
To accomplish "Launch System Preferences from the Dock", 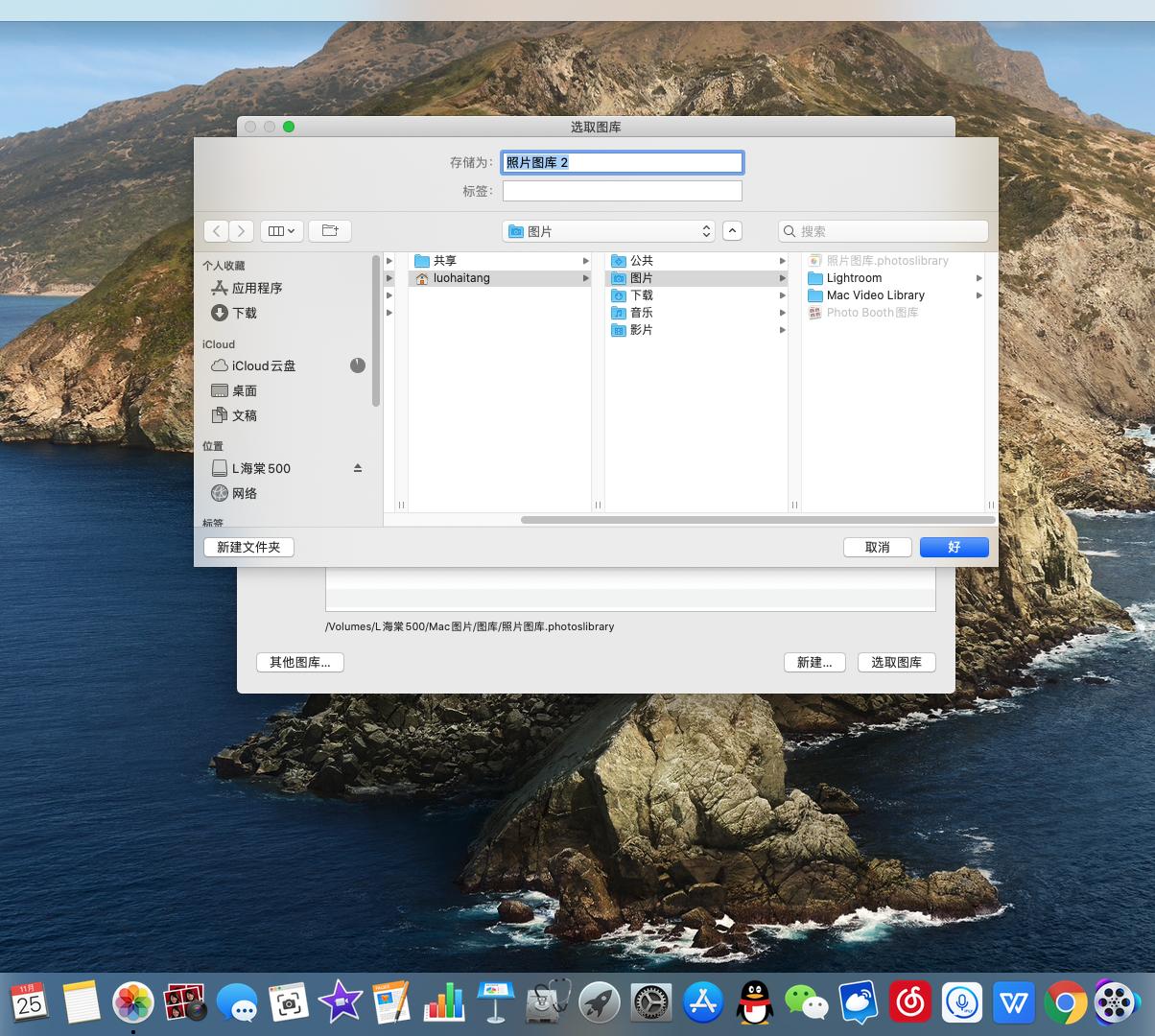I will [650, 1003].
